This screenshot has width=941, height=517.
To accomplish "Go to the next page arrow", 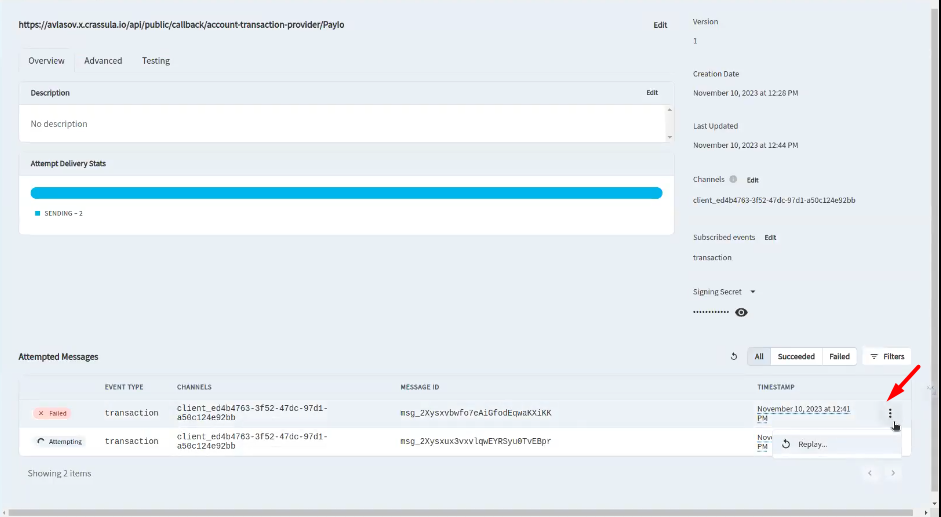I will [x=893, y=473].
